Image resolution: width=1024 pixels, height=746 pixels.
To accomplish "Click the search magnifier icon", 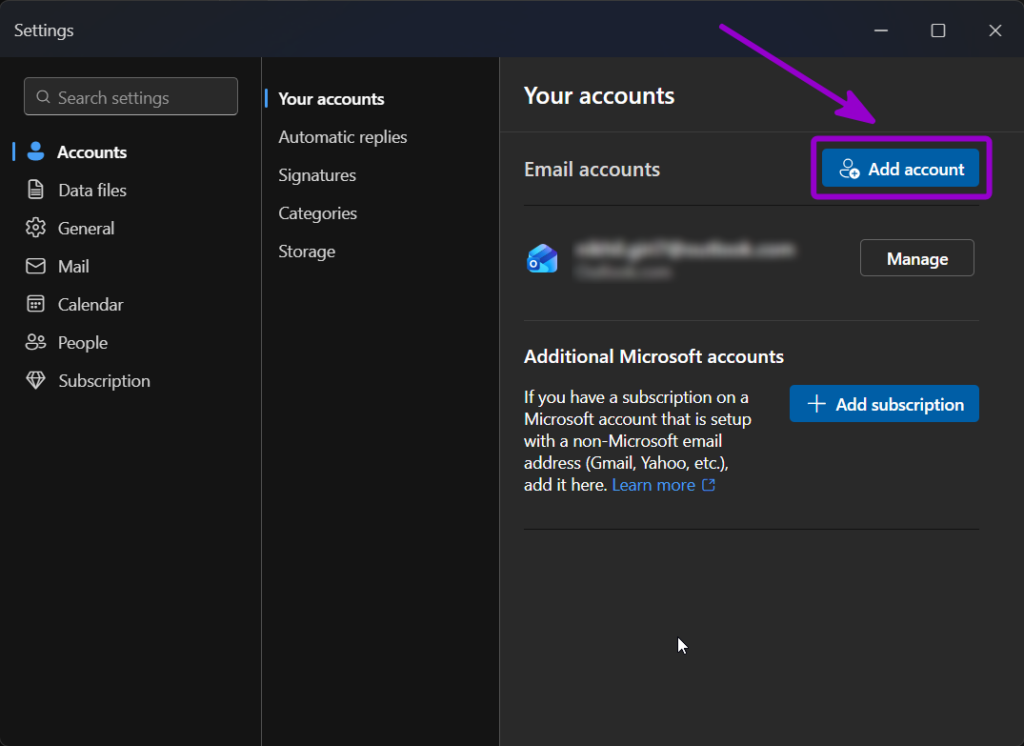I will 43,97.
